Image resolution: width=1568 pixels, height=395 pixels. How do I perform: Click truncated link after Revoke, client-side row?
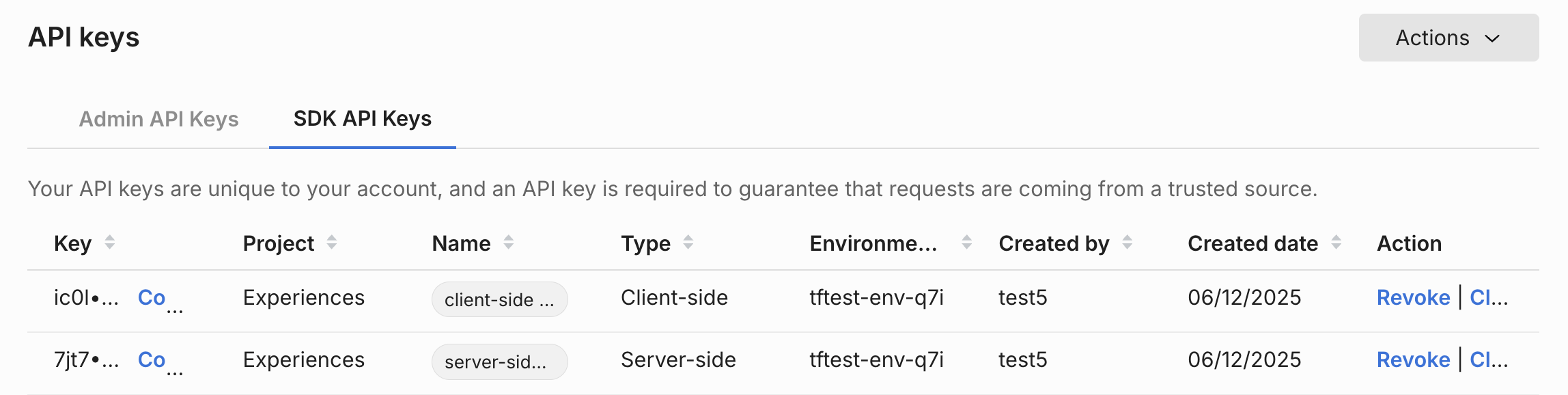coord(1488,298)
